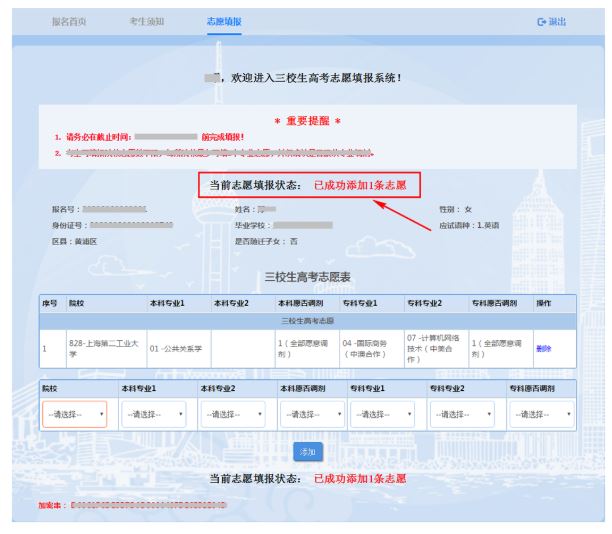The width and height of the screenshot is (612, 534).
Task: Click the 04-国际商务(中澳合作) cell
Action: (x=370, y=348)
